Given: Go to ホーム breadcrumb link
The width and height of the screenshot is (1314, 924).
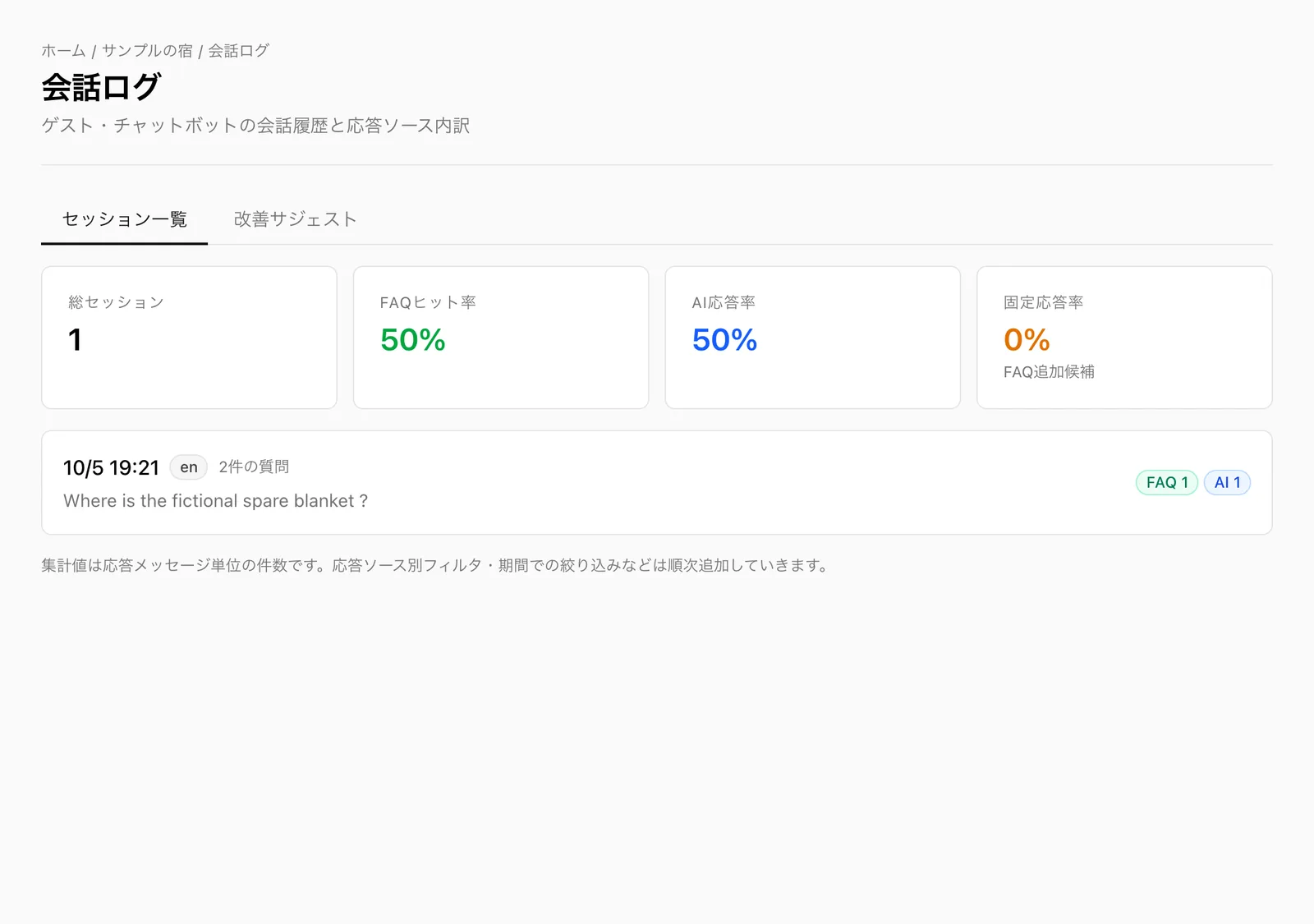Looking at the screenshot, I should click(x=63, y=51).
